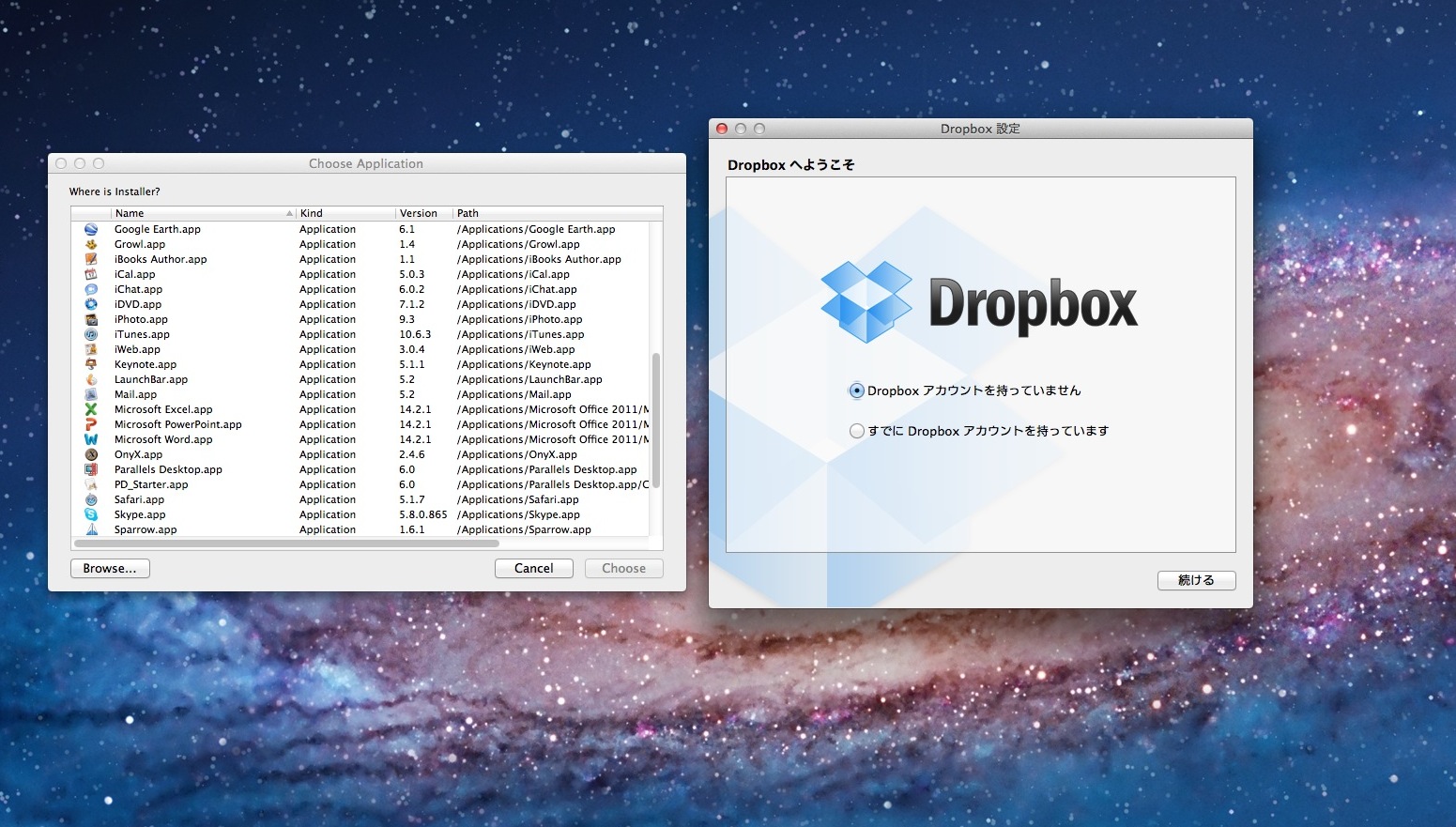Viewport: 1456px width, 827px height.
Task: Select iChat.app in the list
Action: [x=139, y=289]
